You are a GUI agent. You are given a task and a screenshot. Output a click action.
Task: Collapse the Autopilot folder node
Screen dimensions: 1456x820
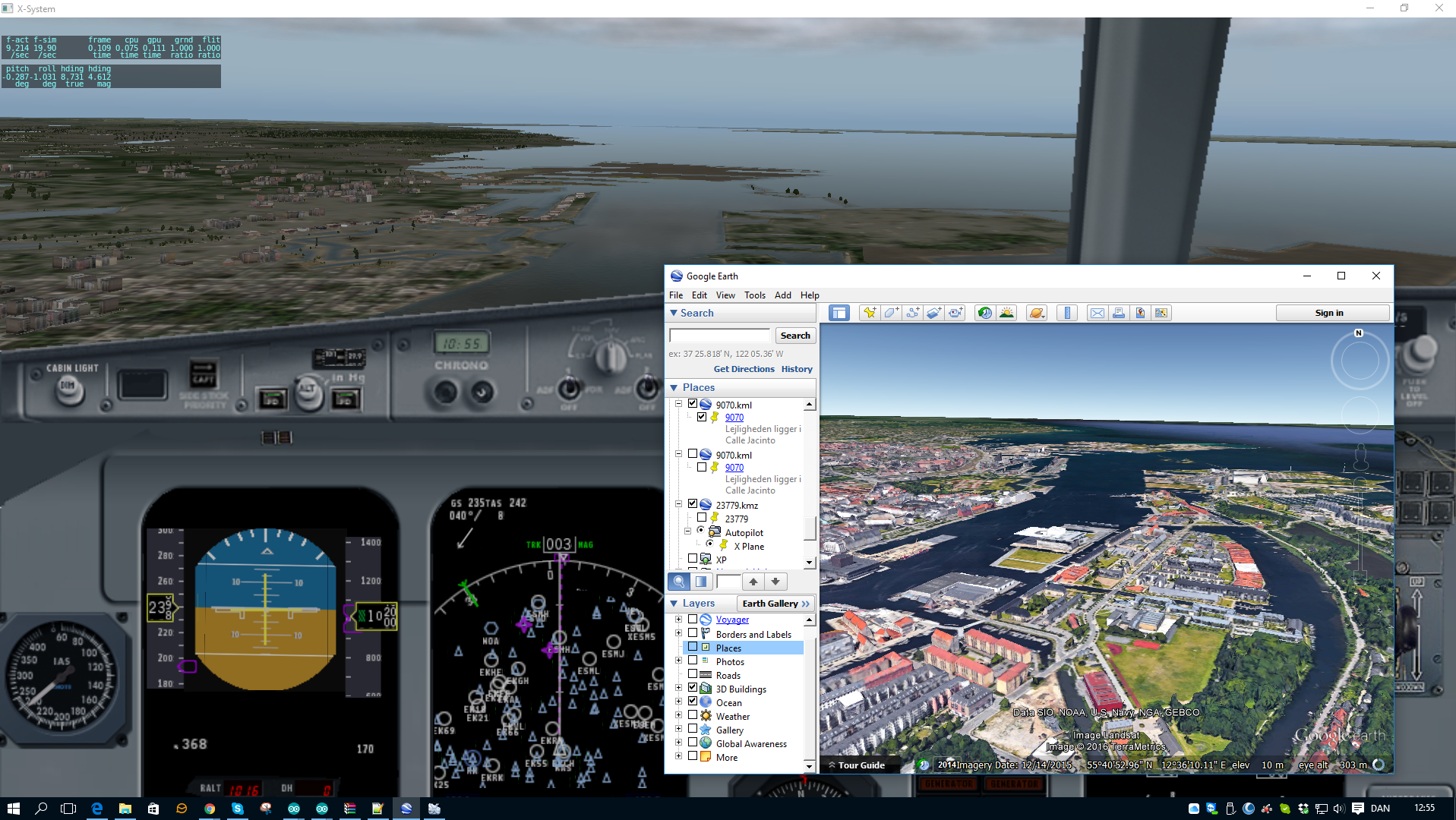click(x=688, y=531)
